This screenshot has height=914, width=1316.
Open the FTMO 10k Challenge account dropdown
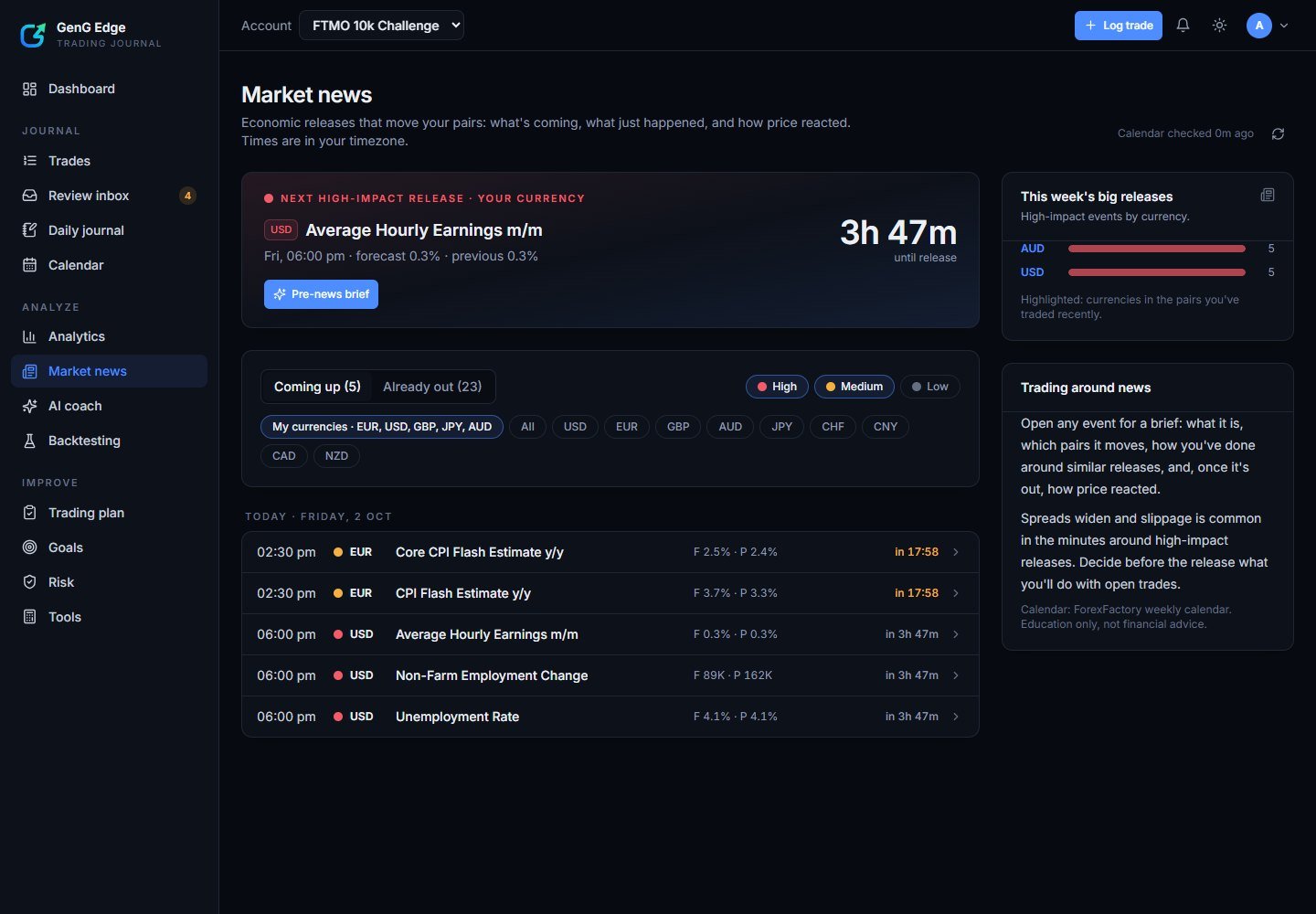click(381, 26)
